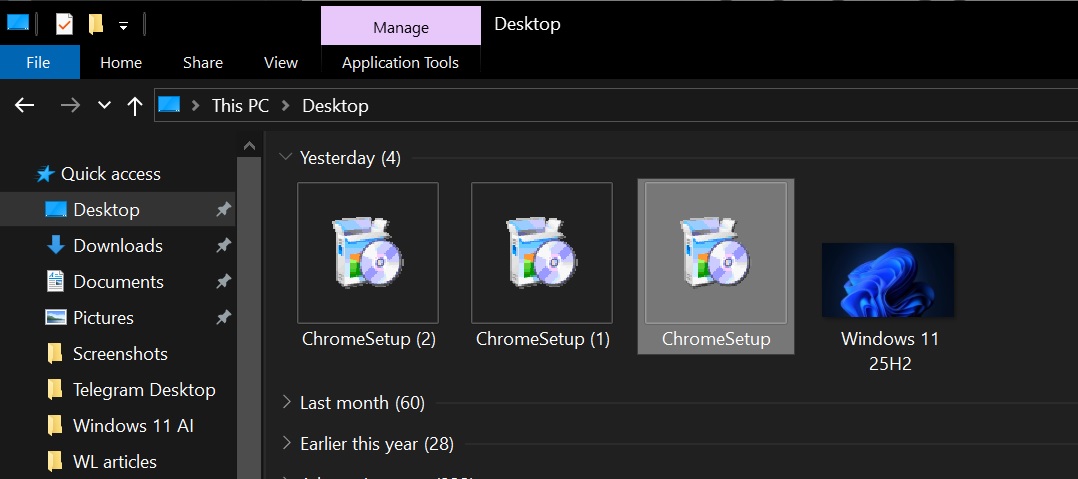Click the Earlier this year (28) header text

377,444
